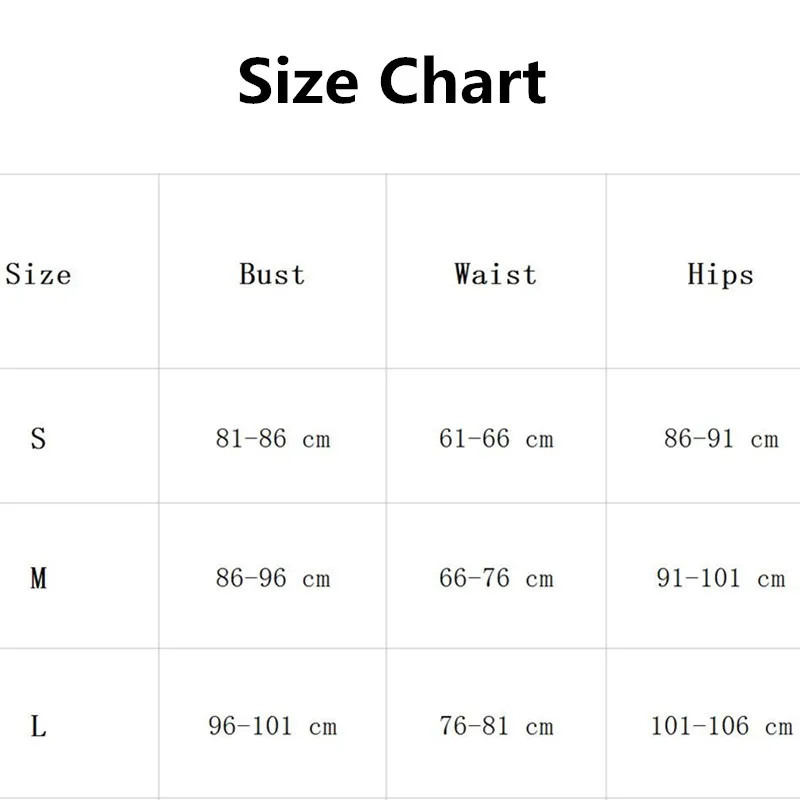
Task: Click the 86-96 cm bust cell
Action: pos(272,578)
